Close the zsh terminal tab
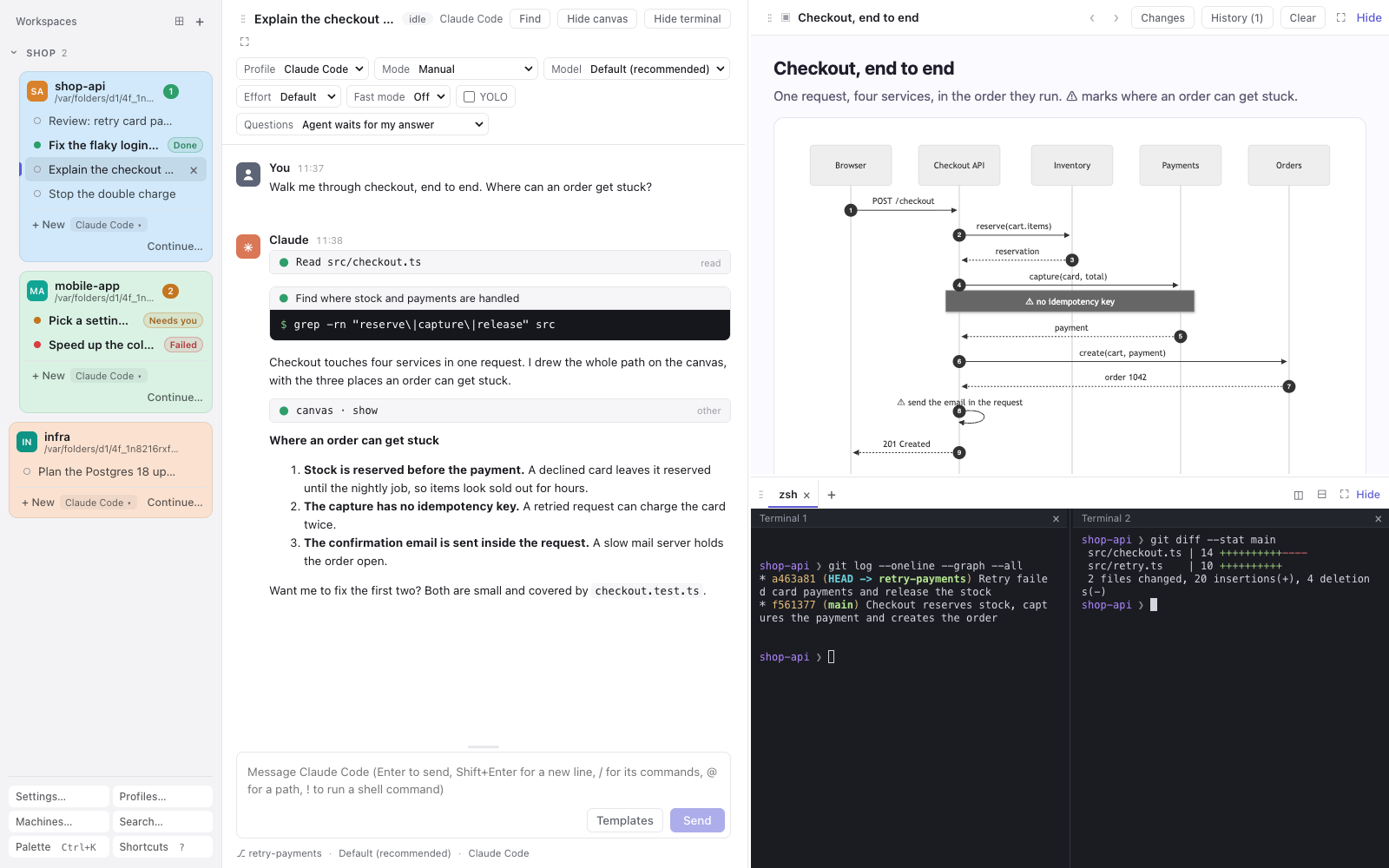 pos(806,496)
